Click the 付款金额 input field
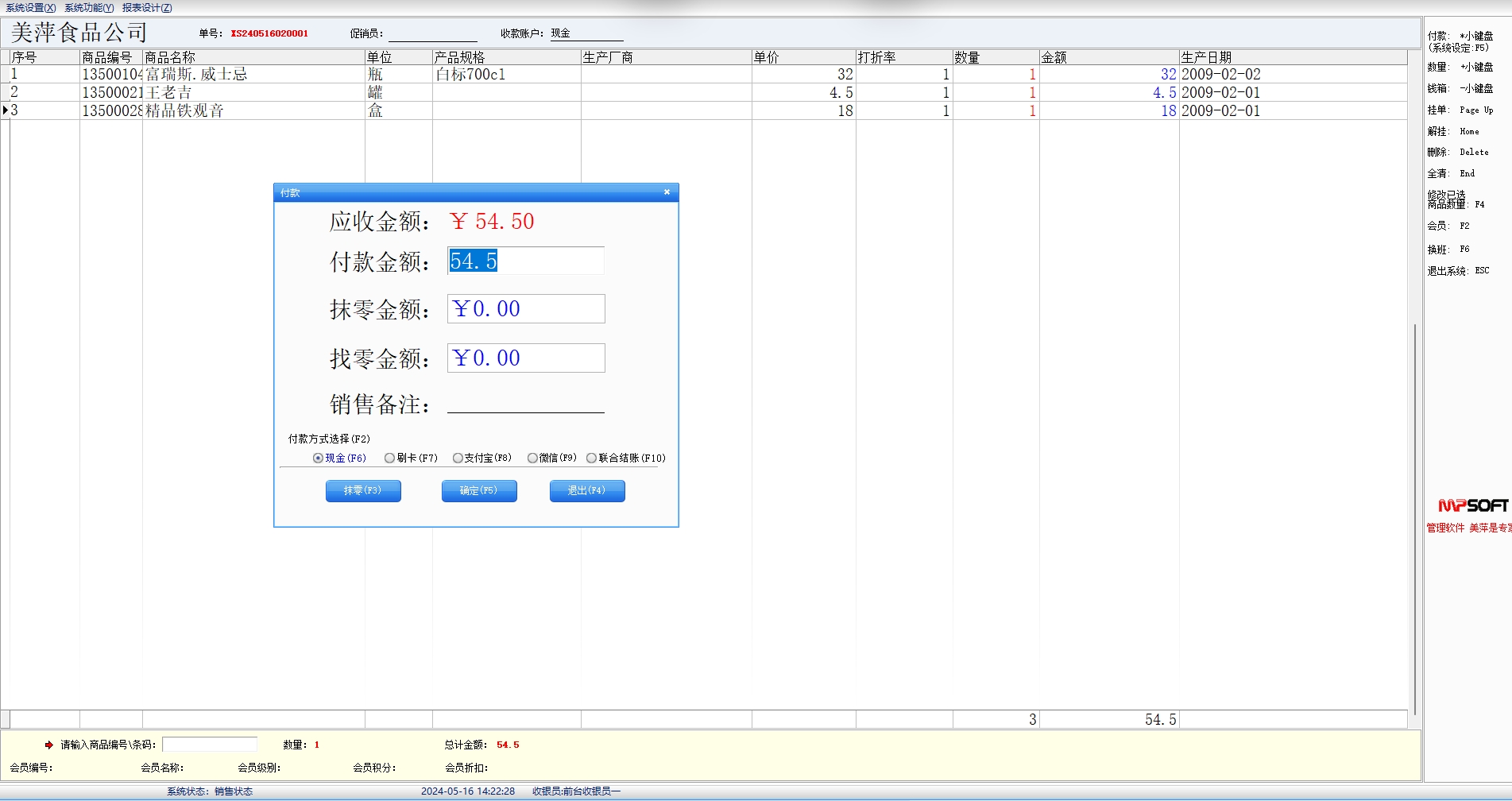The height and width of the screenshot is (801, 1512). (x=525, y=261)
